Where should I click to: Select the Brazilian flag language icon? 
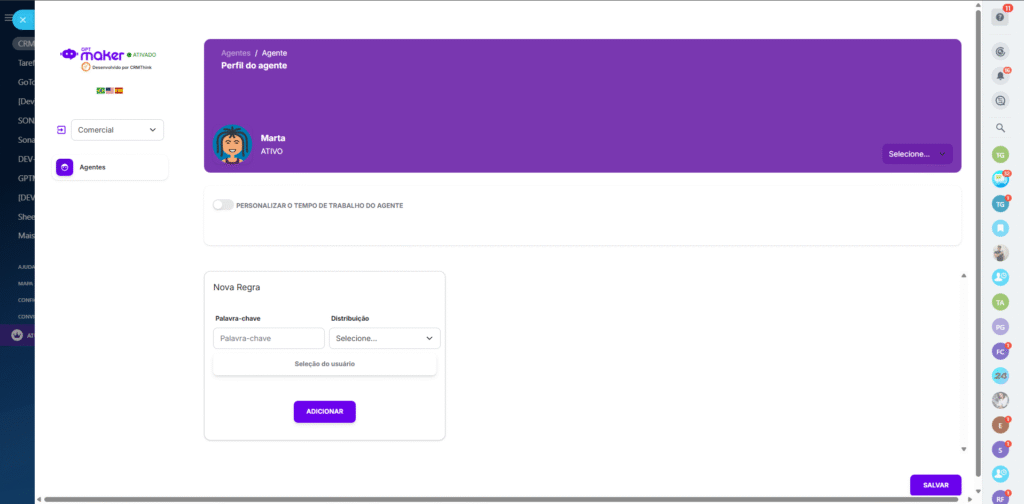tap(100, 90)
